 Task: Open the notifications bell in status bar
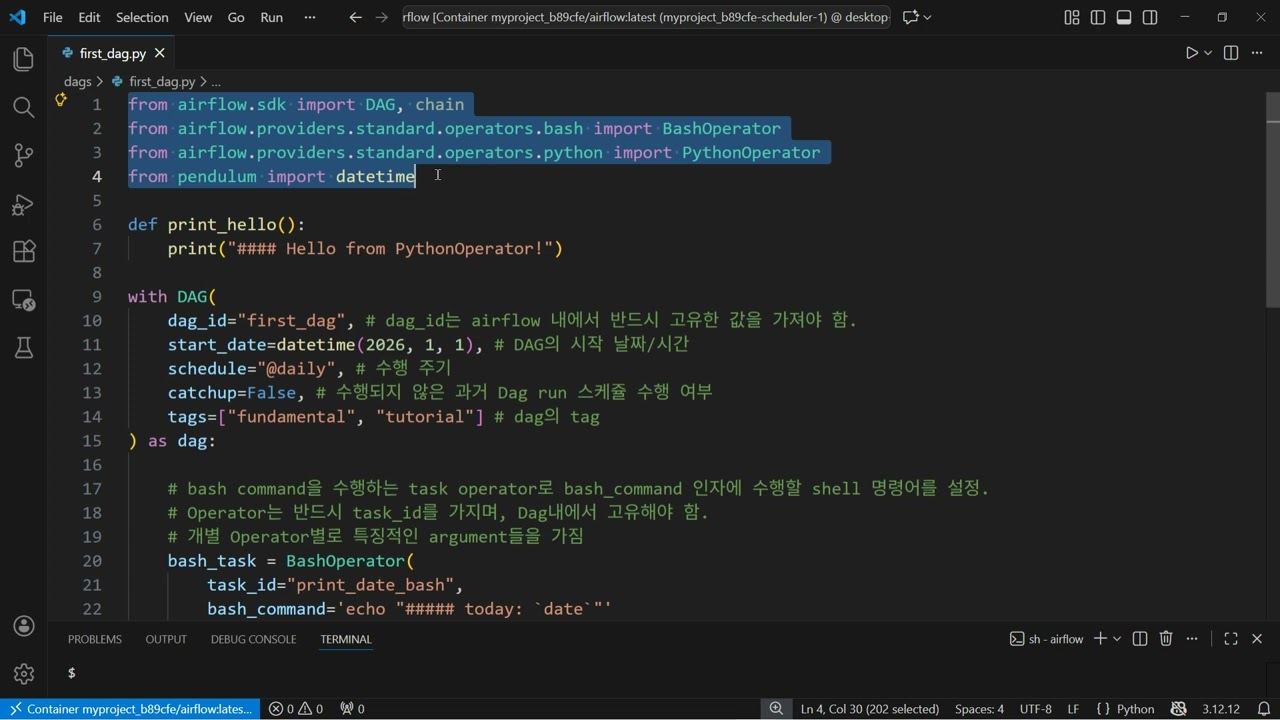tap(1263, 709)
